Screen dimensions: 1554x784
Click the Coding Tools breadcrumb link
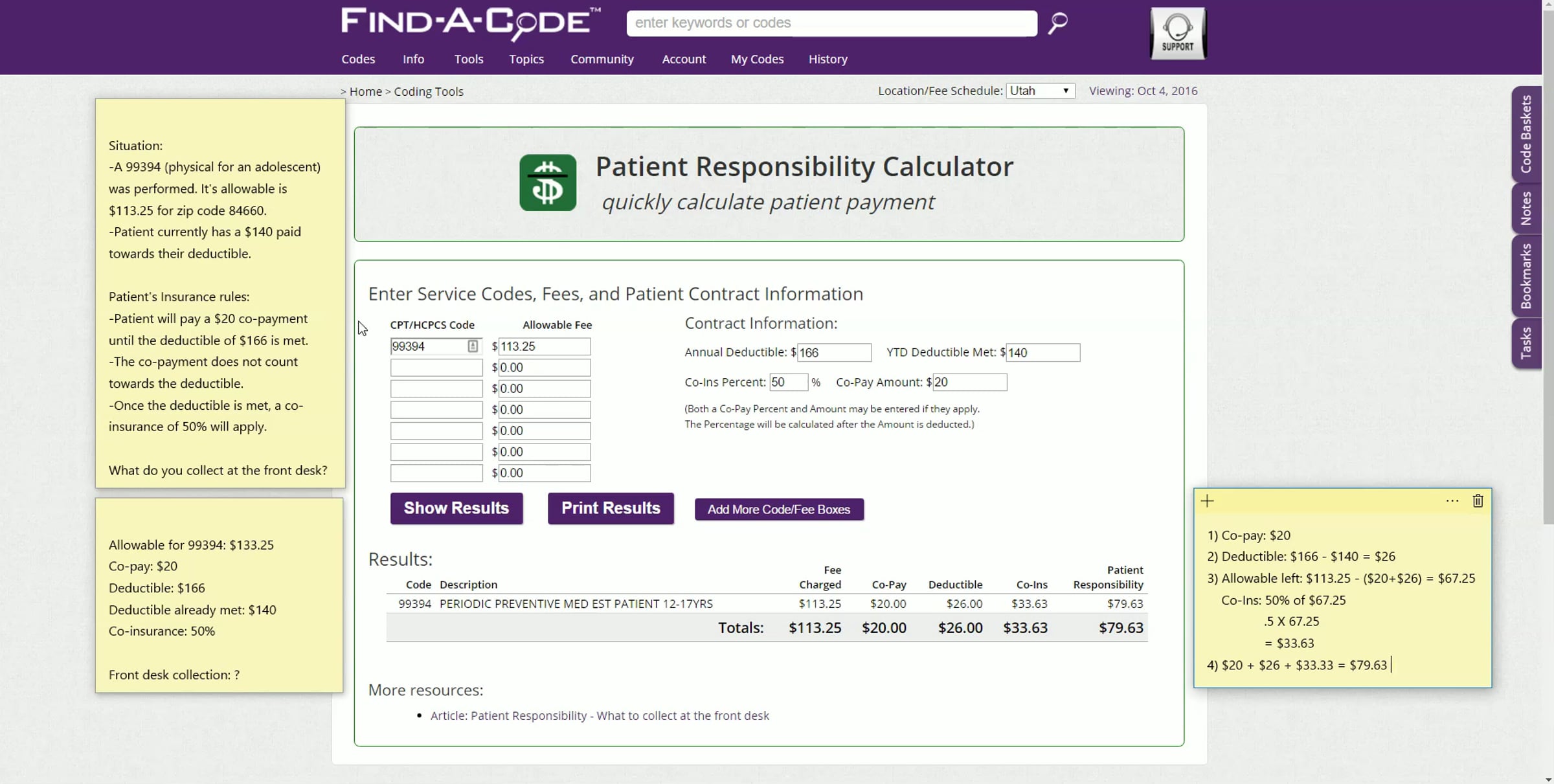click(x=428, y=91)
